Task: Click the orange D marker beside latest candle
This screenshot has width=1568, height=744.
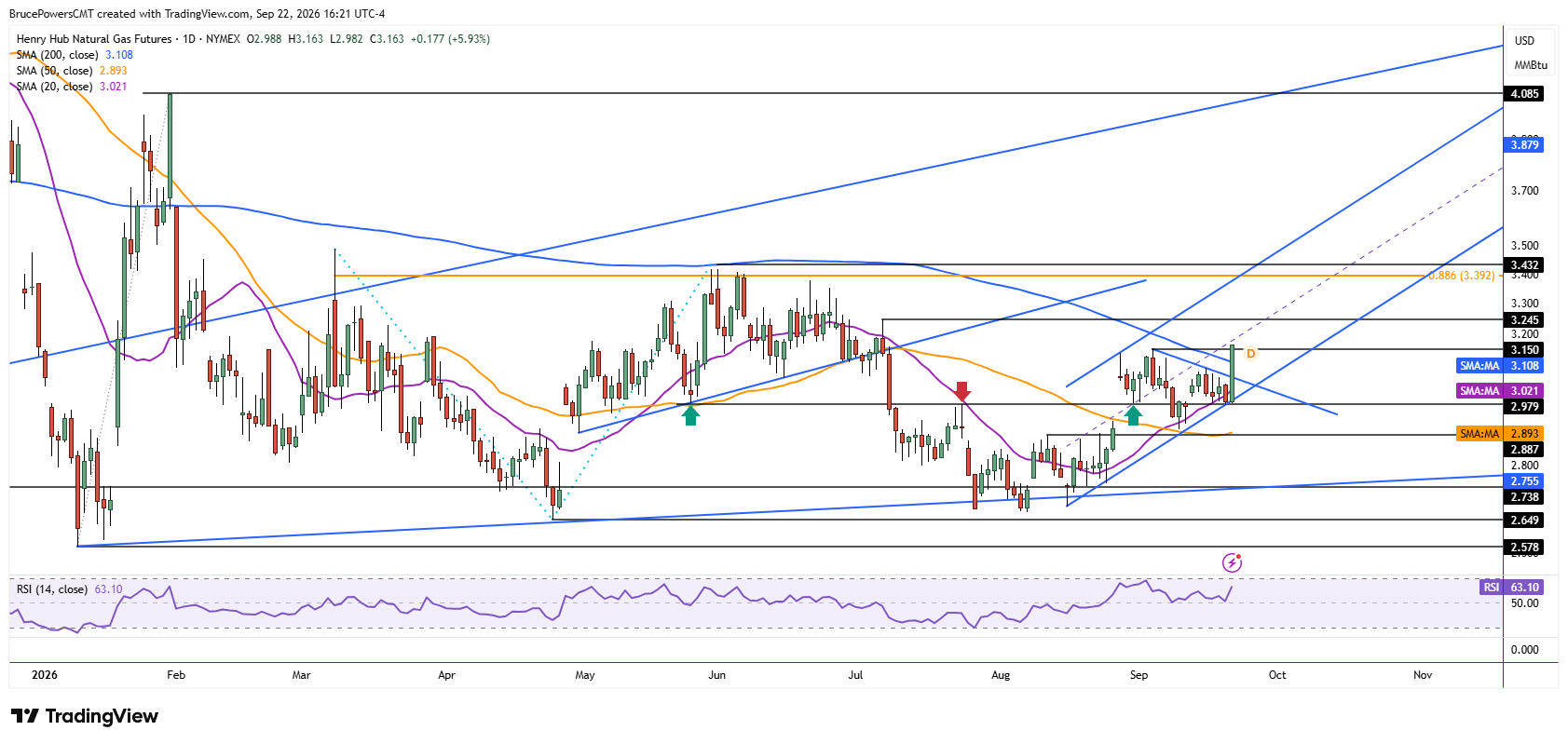Action: pos(1251,354)
